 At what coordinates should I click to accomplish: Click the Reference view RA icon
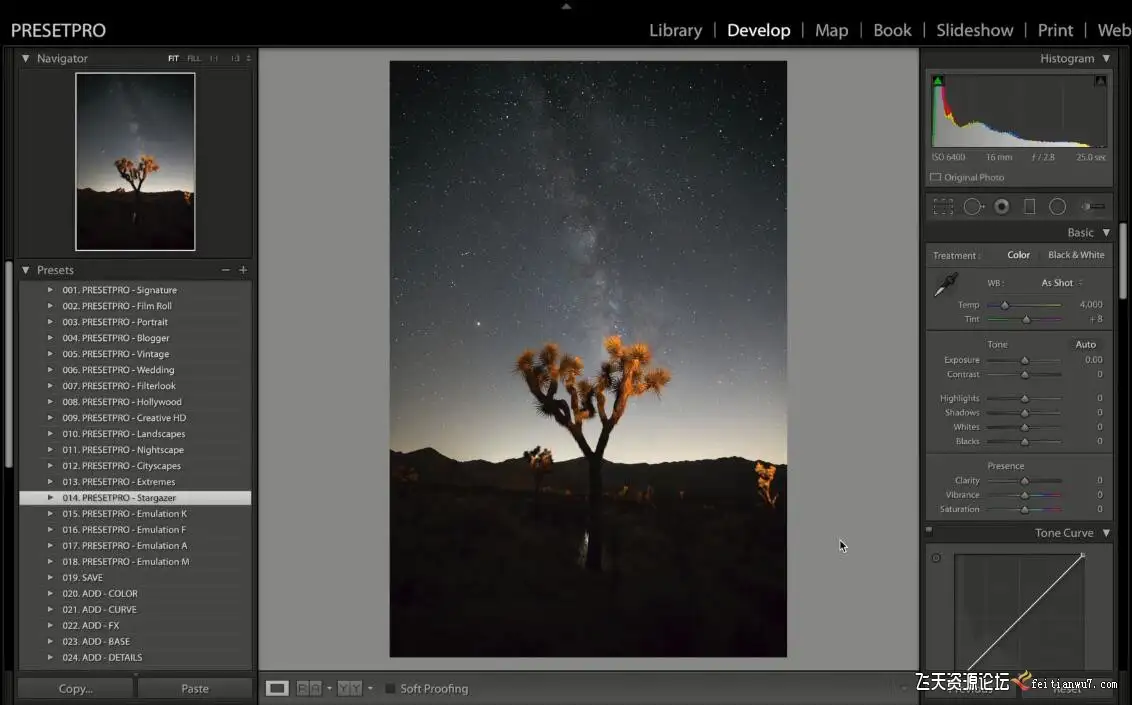click(x=309, y=688)
